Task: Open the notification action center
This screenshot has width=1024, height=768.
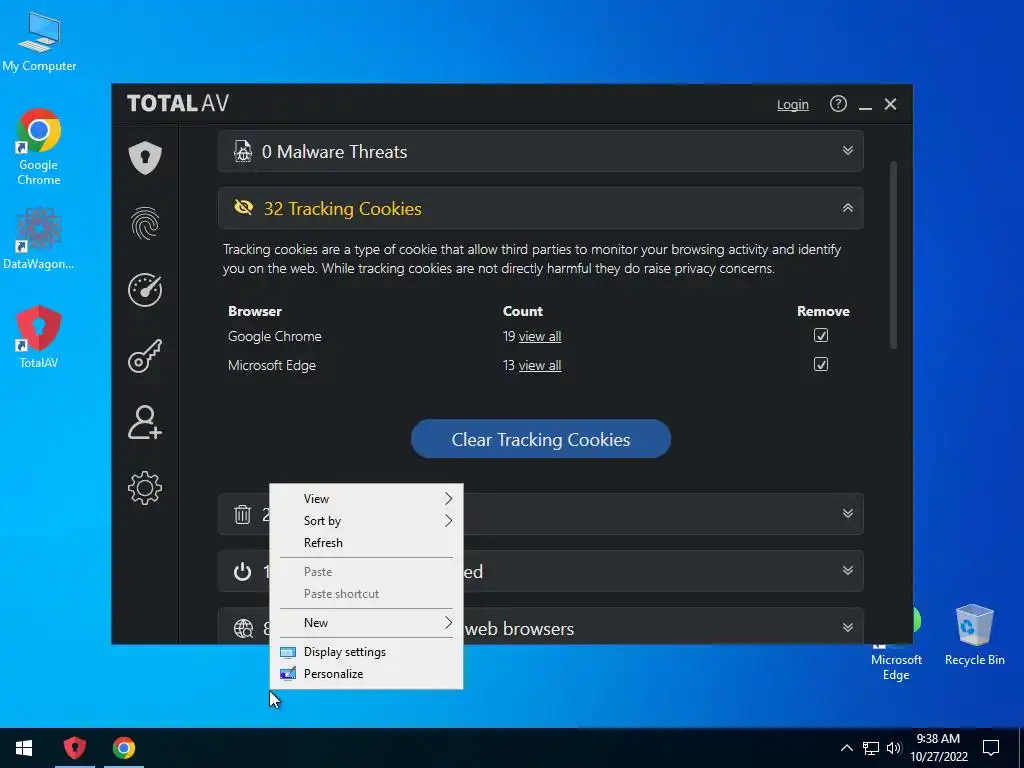Action: 991,748
